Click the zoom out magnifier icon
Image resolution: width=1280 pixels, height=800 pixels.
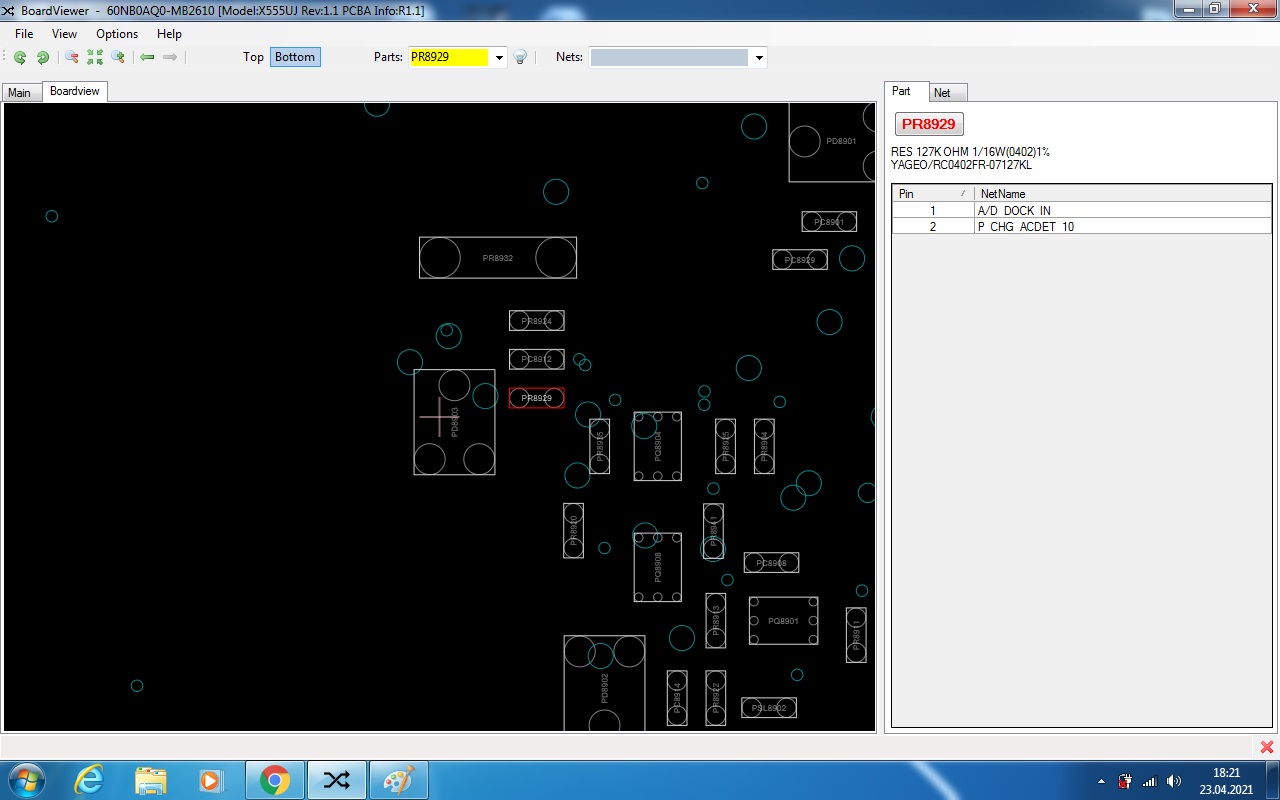(72, 57)
